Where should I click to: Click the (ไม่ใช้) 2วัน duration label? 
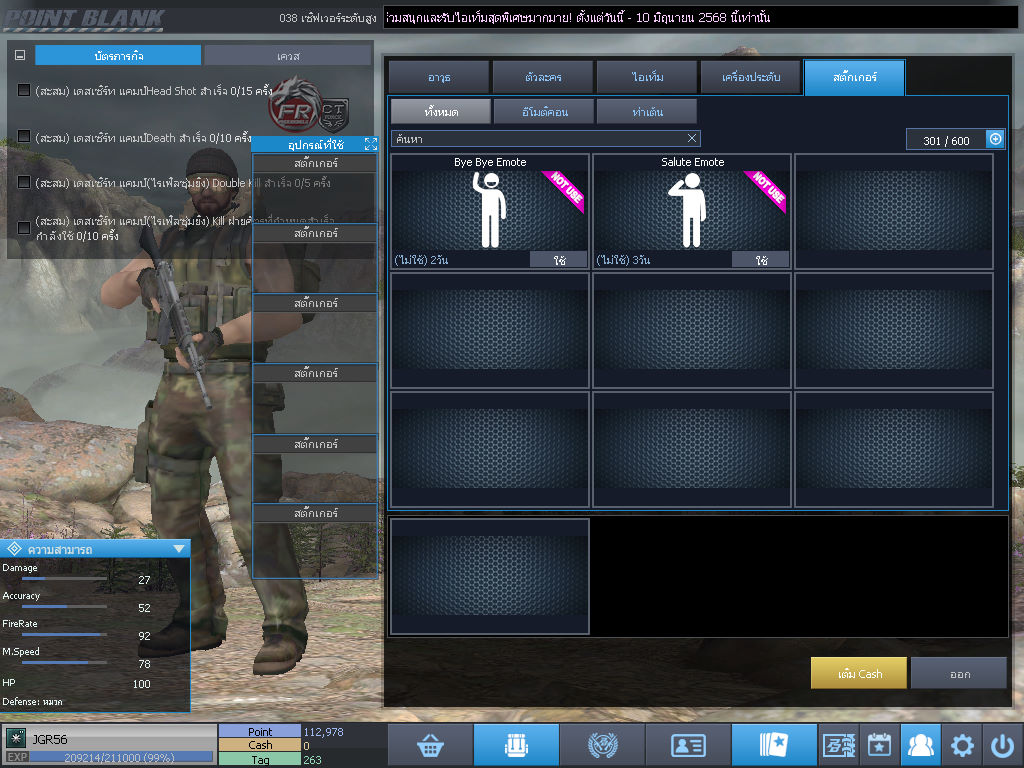tap(421, 260)
